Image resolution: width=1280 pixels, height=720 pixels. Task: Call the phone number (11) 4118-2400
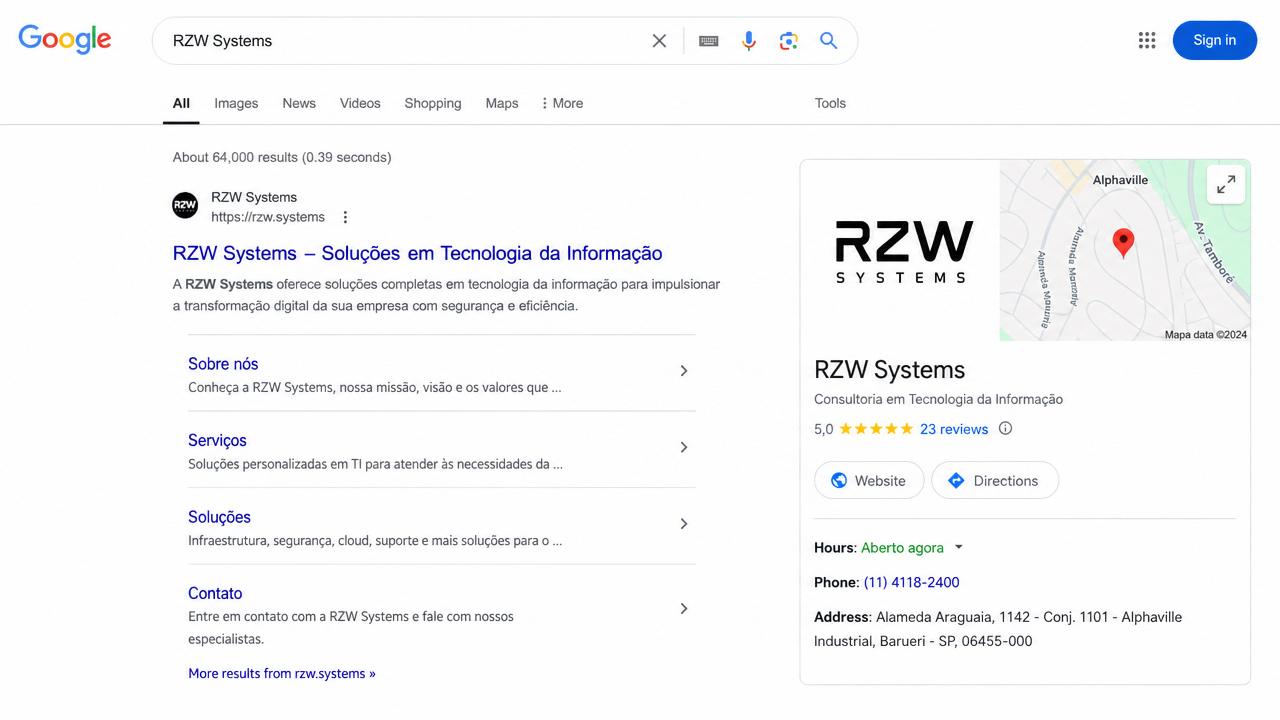[x=912, y=582]
